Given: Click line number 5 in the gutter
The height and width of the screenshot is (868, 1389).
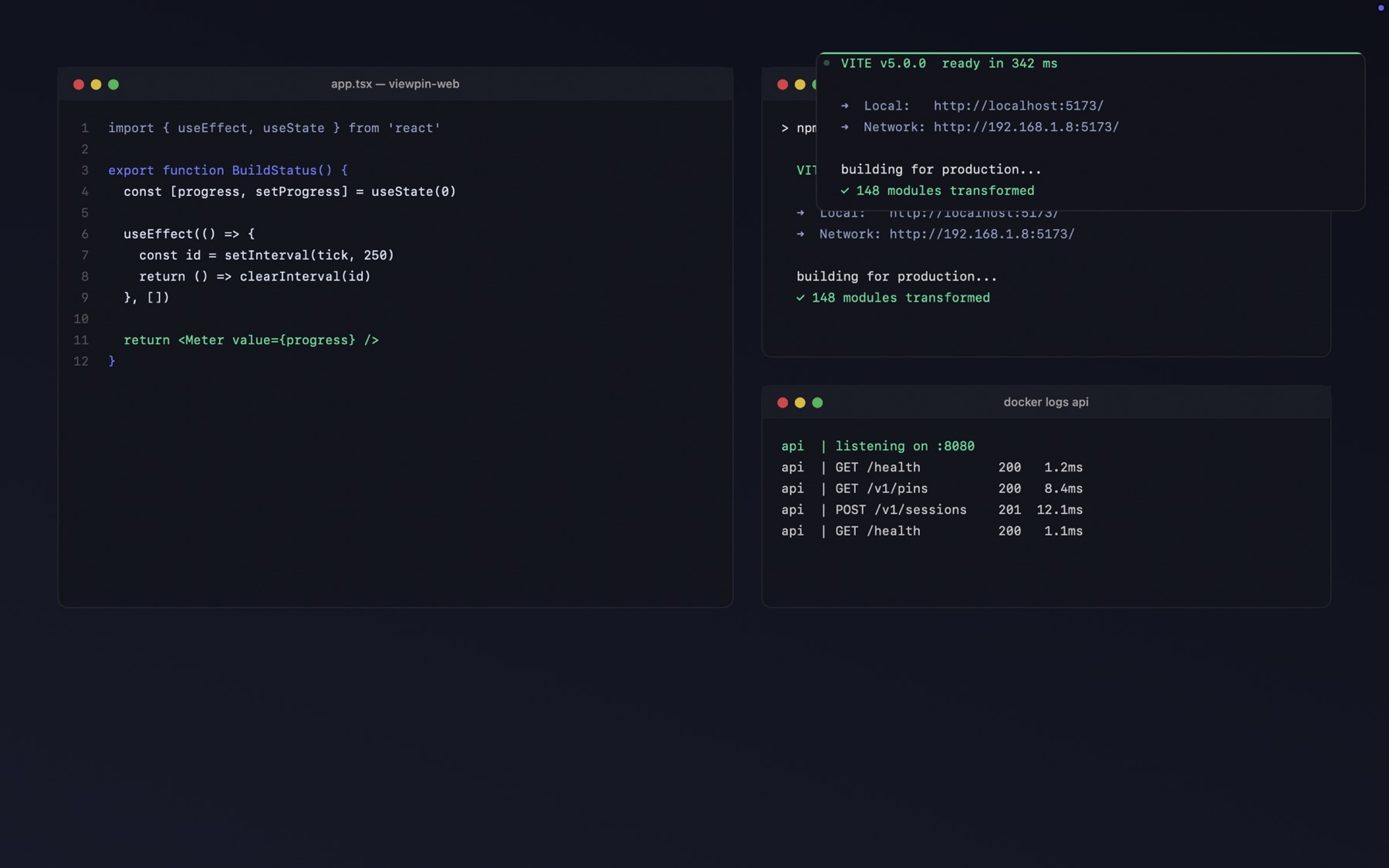Looking at the screenshot, I should [x=85, y=213].
